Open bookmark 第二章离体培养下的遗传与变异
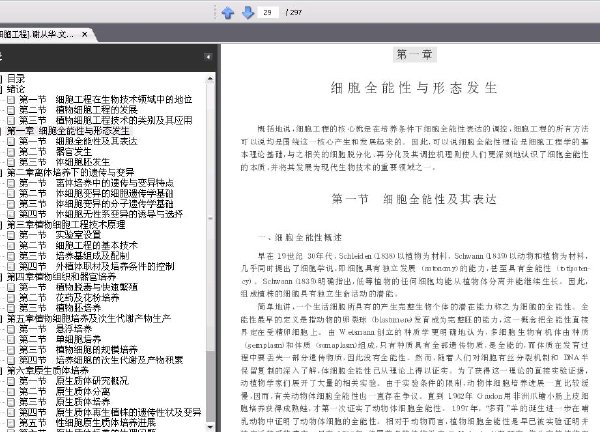 pyautogui.click(x=70, y=172)
